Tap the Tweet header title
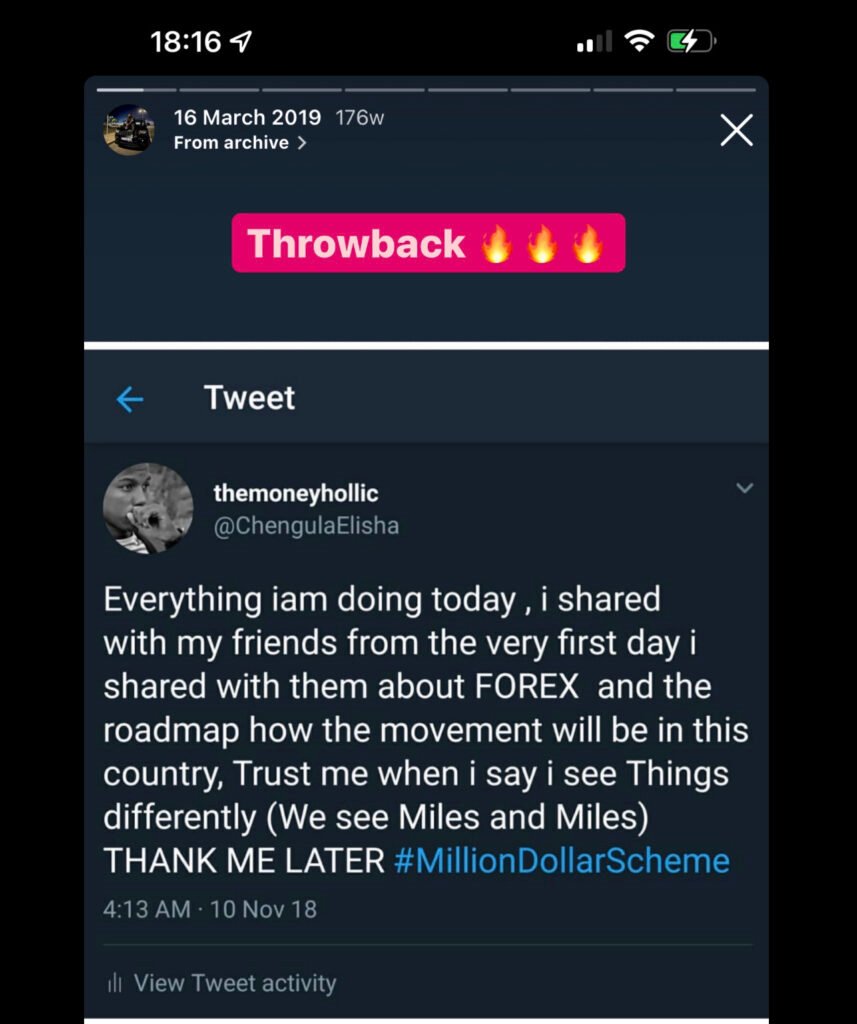The image size is (857, 1024). pyautogui.click(x=250, y=398)
